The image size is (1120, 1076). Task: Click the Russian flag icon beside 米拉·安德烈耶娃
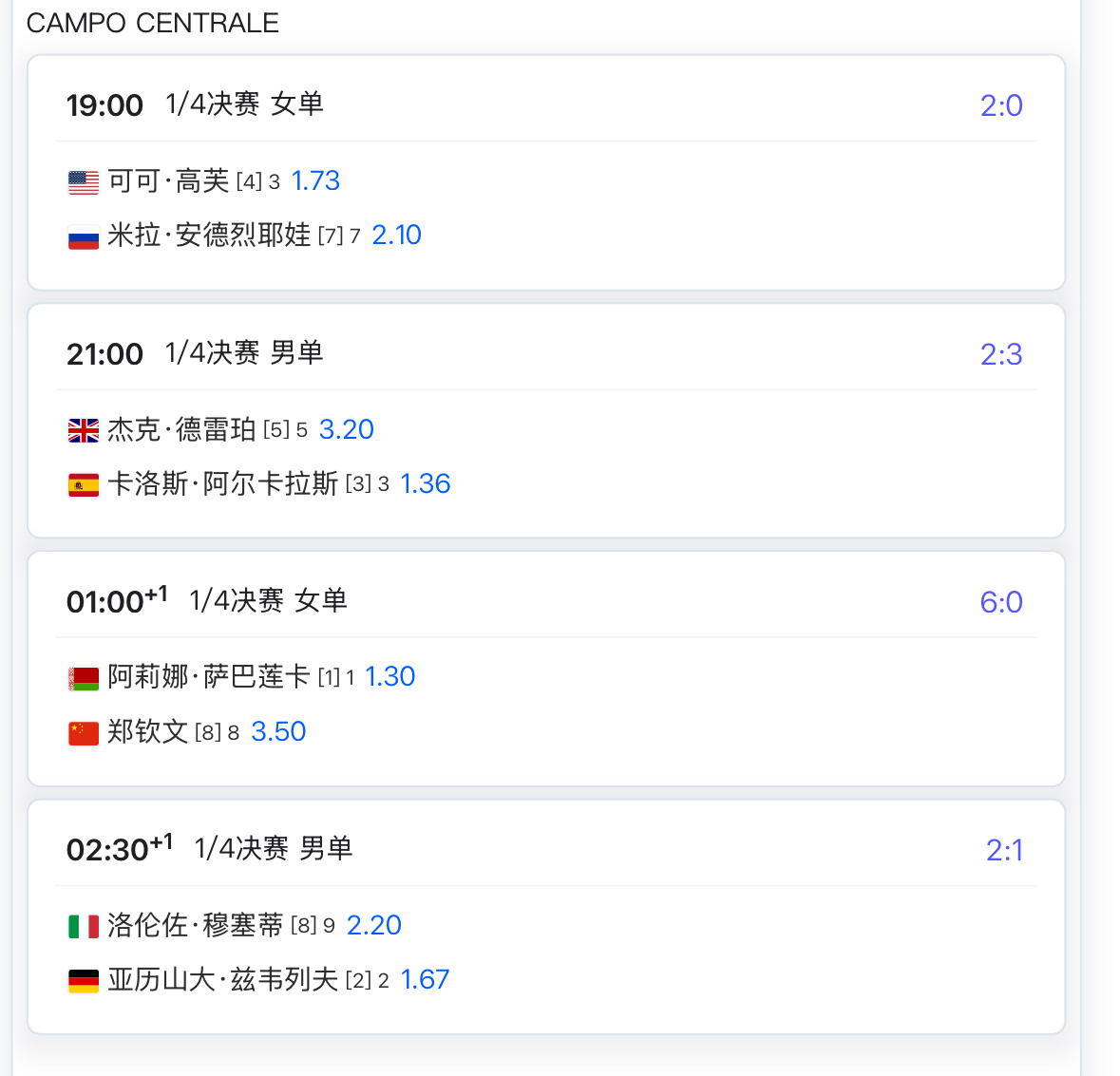[x=84, y=237]
